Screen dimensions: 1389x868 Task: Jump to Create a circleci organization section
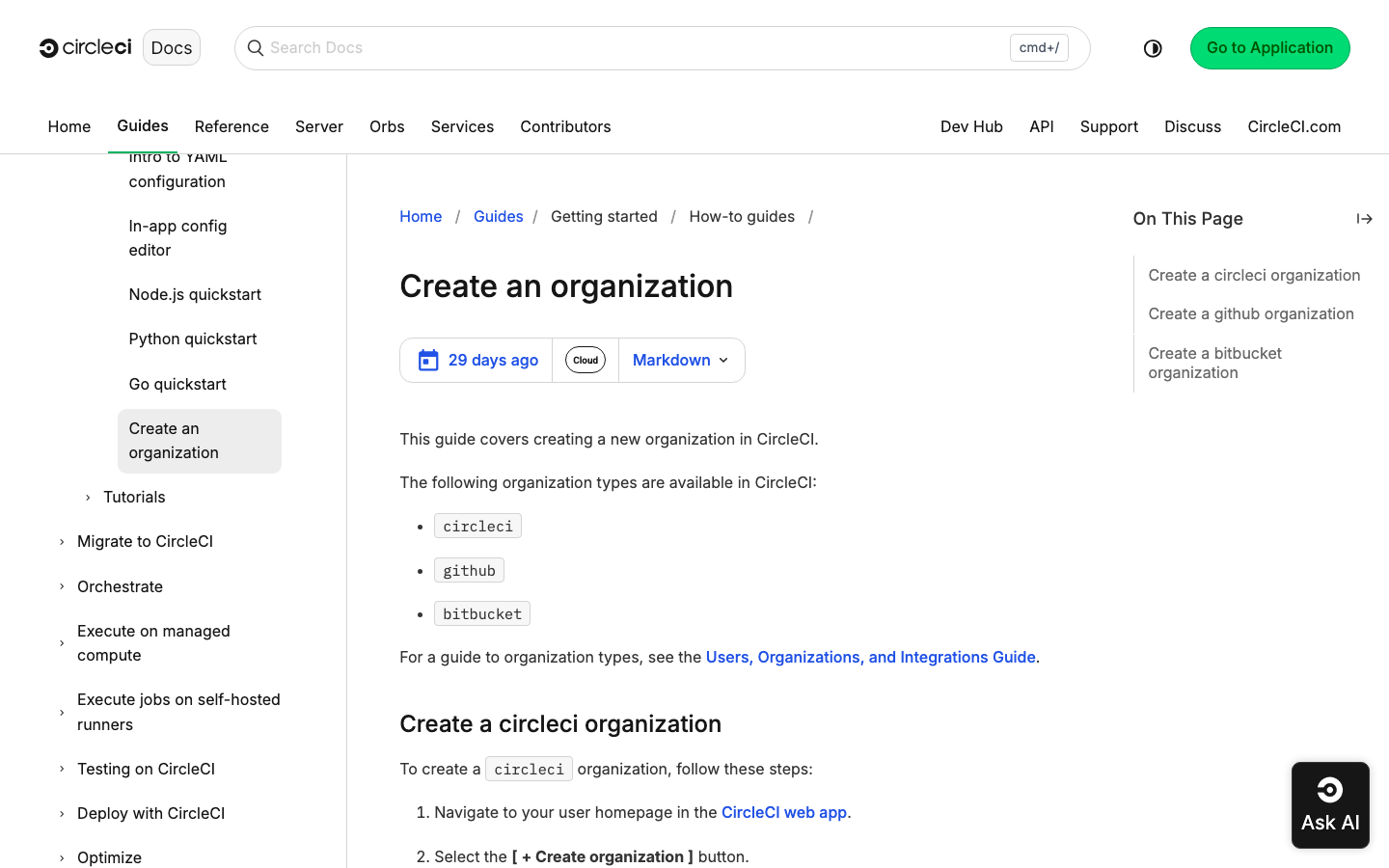pyautogui.click(x=1254, y=275)
